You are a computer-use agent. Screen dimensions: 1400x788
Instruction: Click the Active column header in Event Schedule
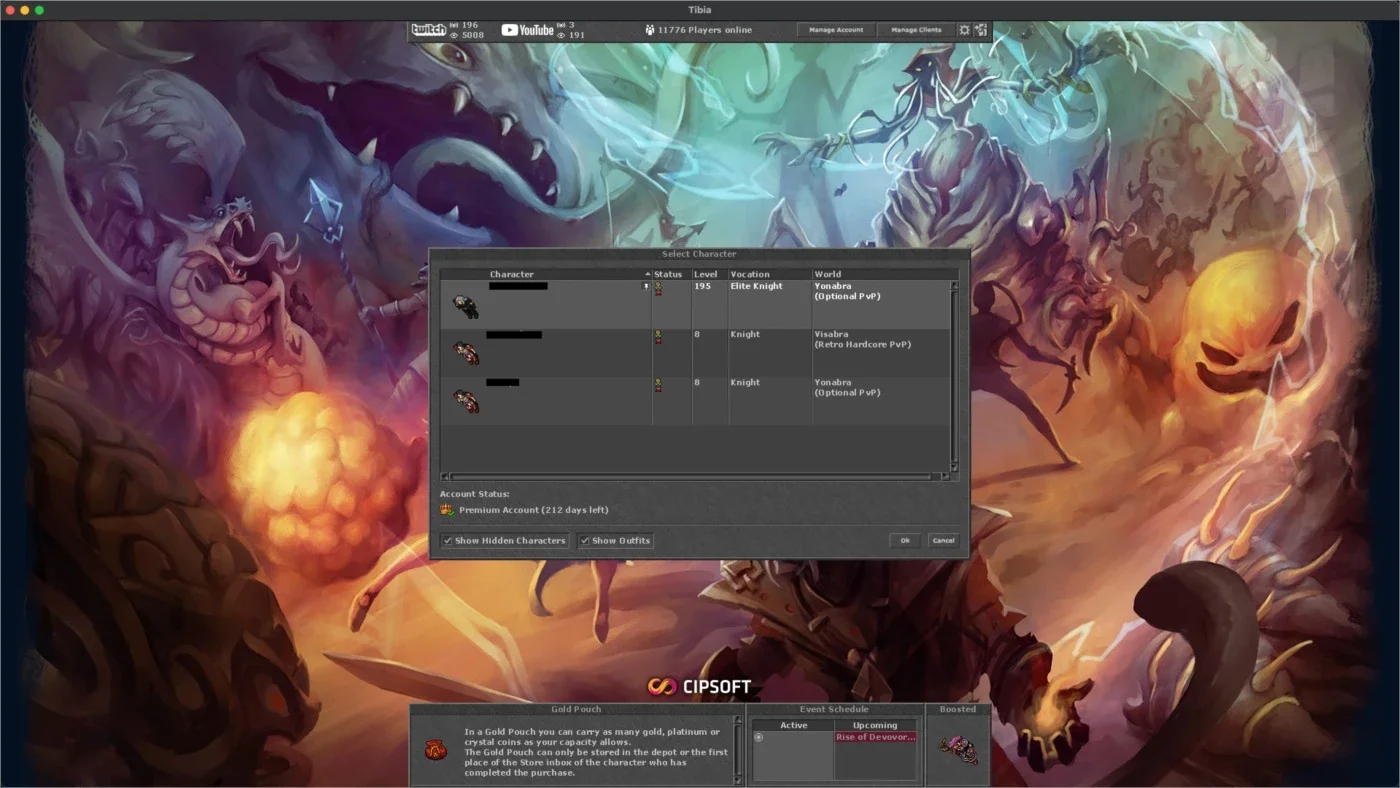(x=793, y=725)
